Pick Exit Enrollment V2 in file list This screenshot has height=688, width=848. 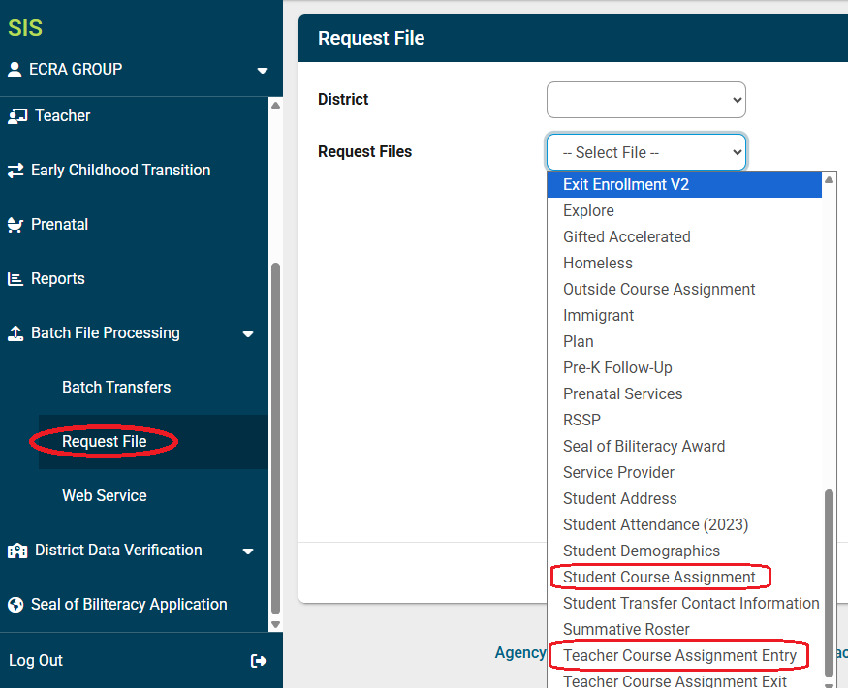tap(626, 185)
